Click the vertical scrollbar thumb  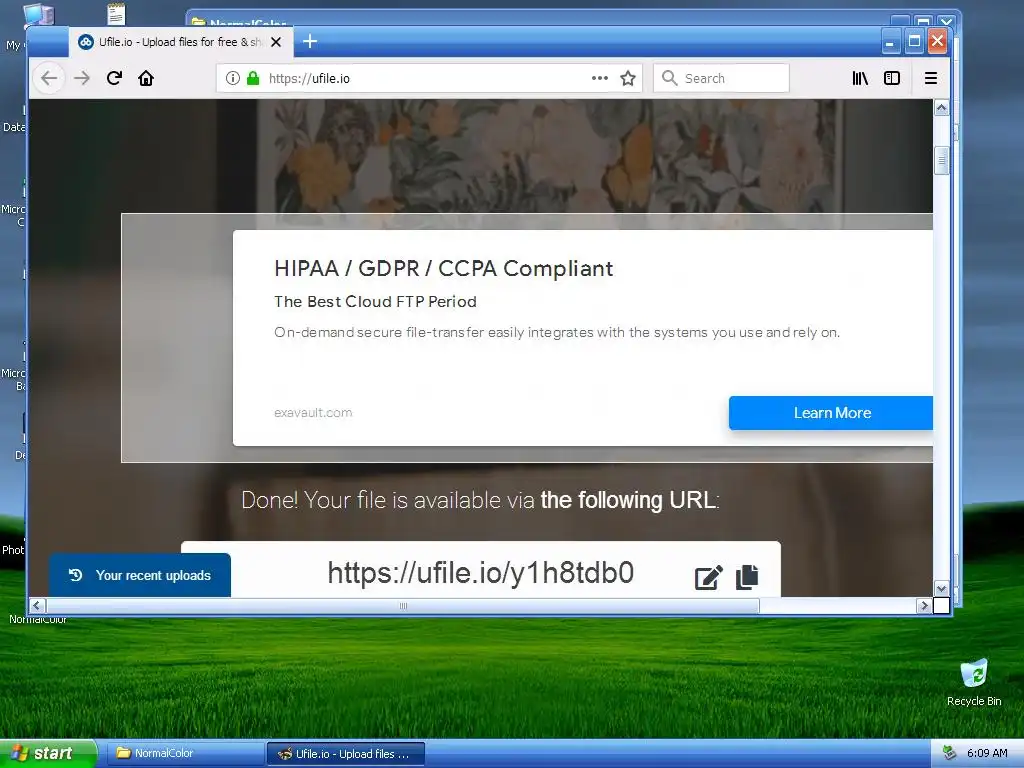click(x=941, y=161)
